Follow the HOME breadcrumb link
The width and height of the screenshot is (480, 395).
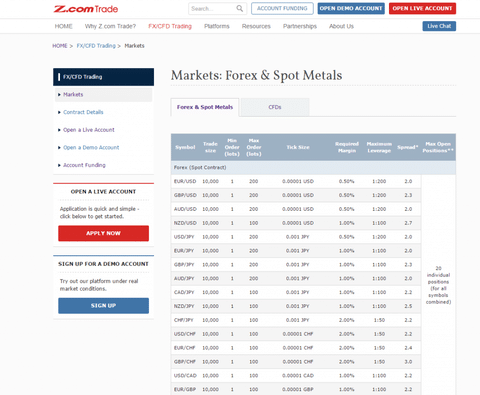[x=60, y=46]
